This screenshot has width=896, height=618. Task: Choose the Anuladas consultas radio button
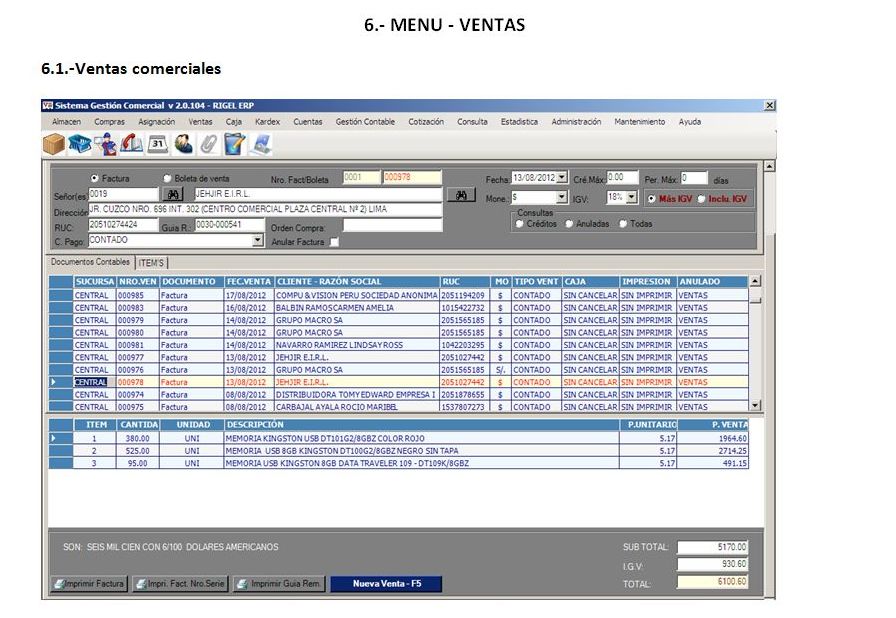(x=569, y=224)
